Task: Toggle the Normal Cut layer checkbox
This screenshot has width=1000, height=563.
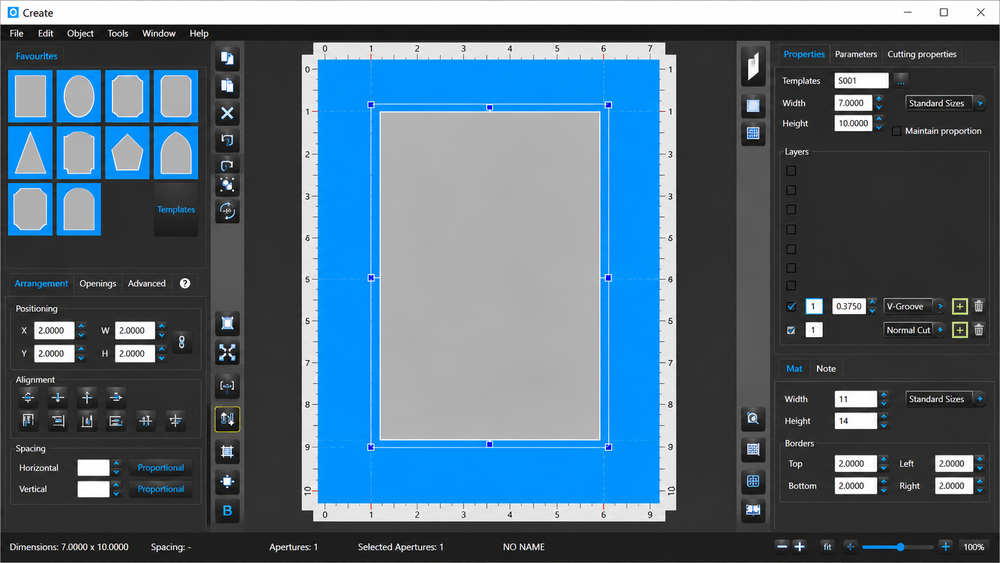Action: (x=791, y=330)
